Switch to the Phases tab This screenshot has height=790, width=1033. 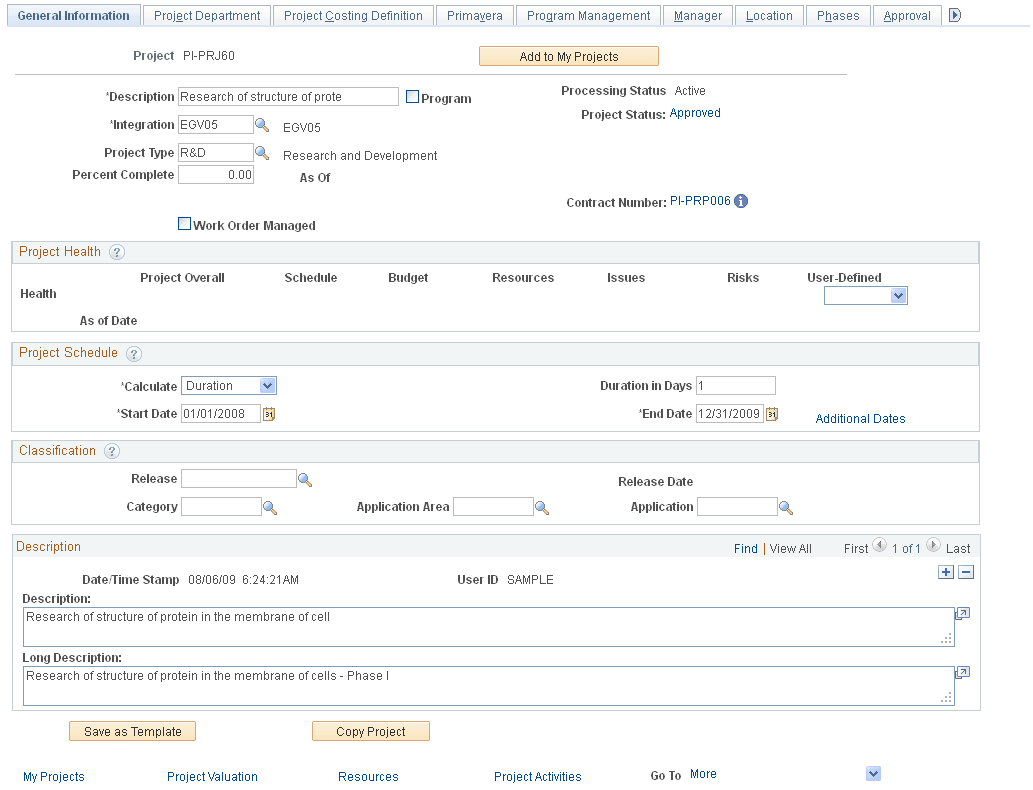(x=838, y=15)
